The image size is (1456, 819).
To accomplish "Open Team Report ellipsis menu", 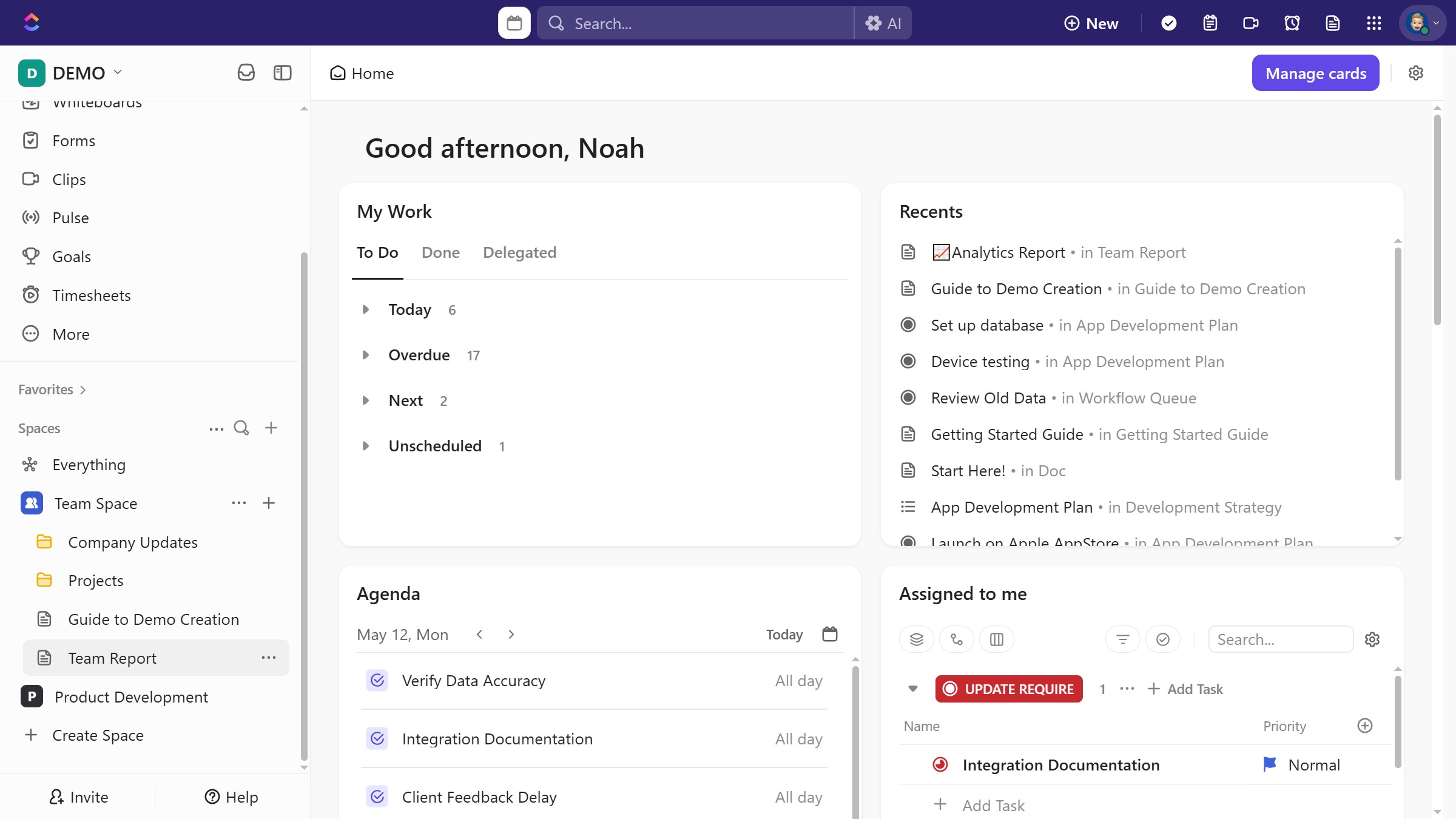I will pos(268,658).
